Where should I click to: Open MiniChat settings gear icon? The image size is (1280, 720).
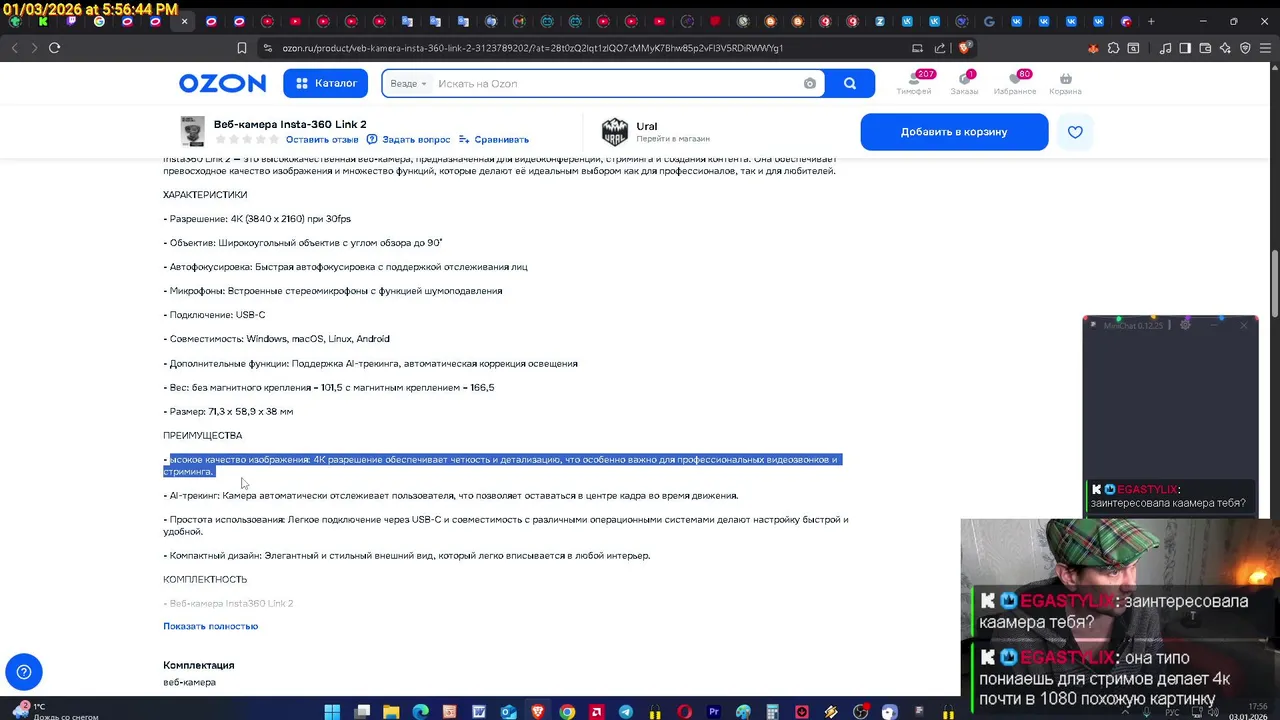1185,325
